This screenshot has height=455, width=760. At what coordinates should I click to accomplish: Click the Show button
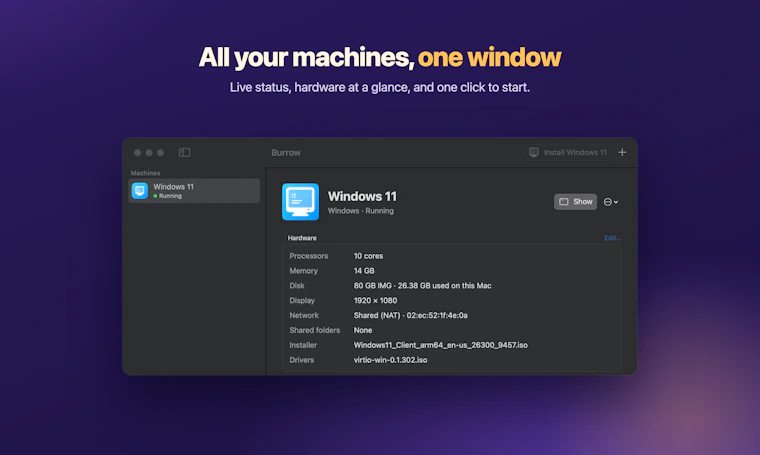coord(575,202)
